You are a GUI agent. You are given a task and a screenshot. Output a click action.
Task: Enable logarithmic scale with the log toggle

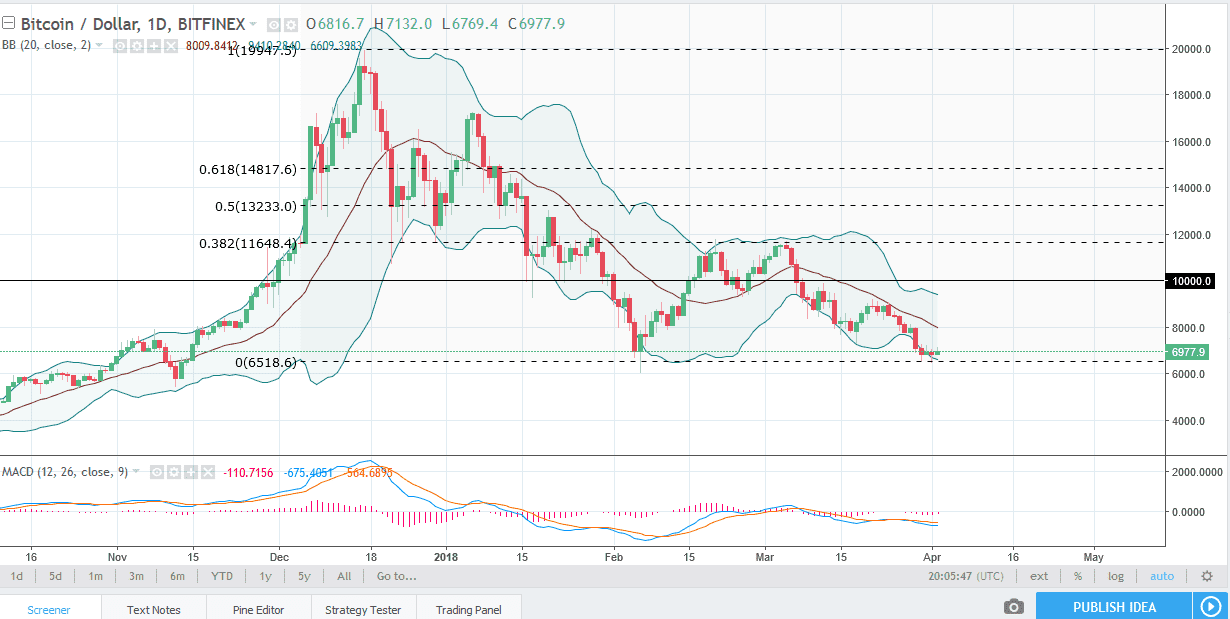click(x=1115, y=576)
